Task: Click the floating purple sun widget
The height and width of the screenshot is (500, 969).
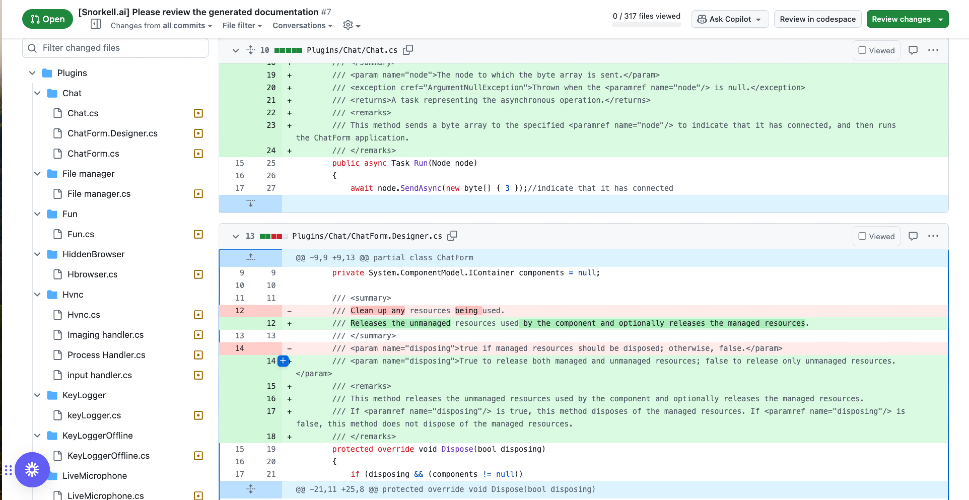Action: 32,470
